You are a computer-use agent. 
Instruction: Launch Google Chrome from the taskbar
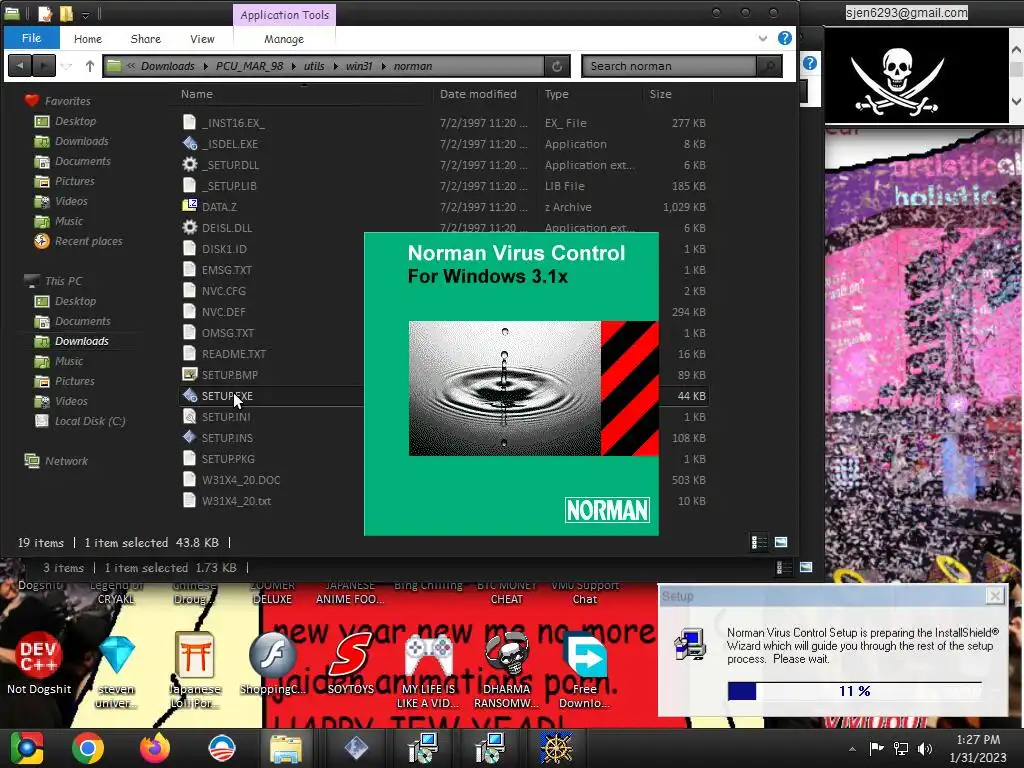[88, 748]
